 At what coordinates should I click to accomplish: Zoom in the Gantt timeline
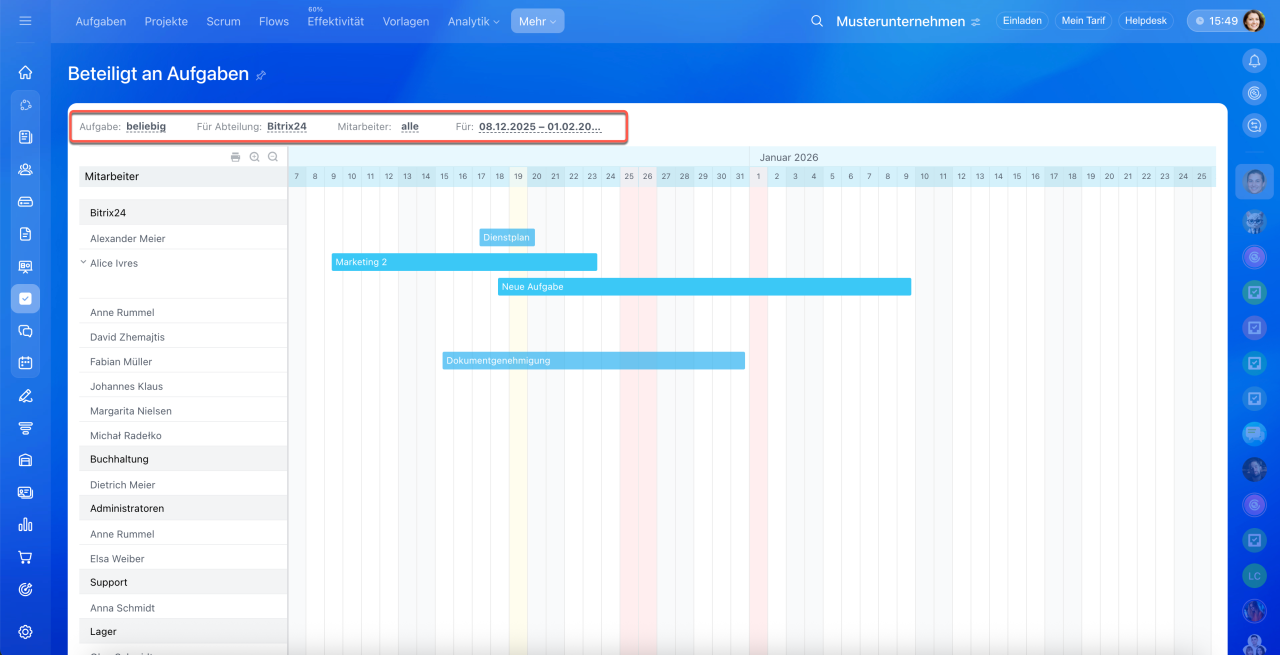[254, 157]
